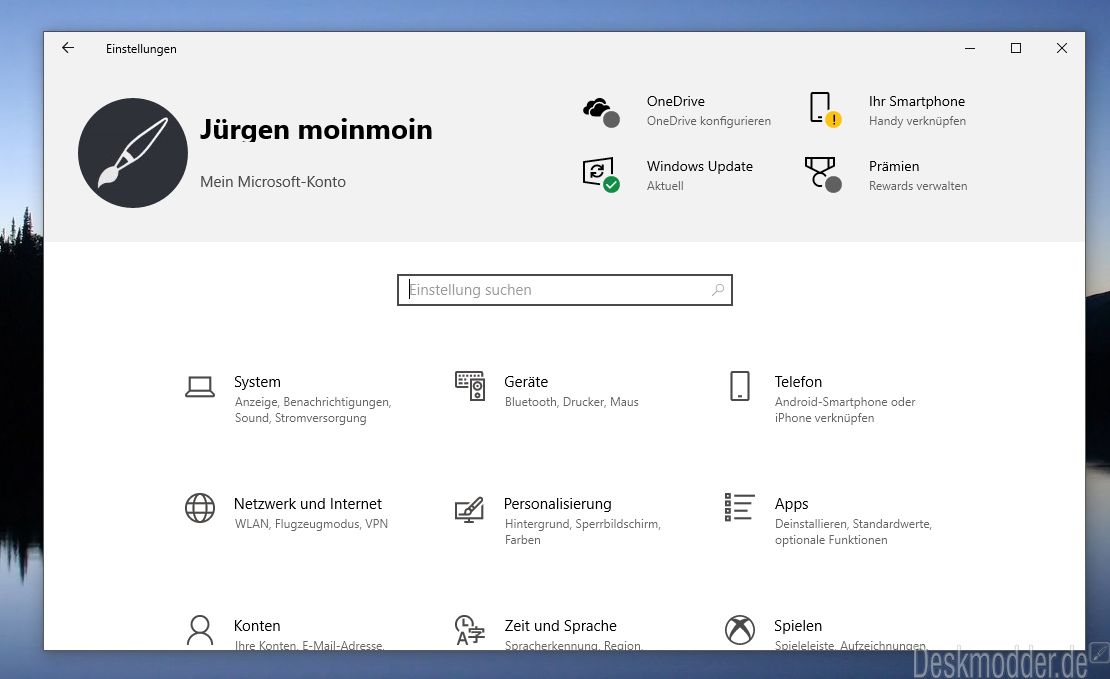
Task: Click the Konten person icon
Action: click(200, 630)
